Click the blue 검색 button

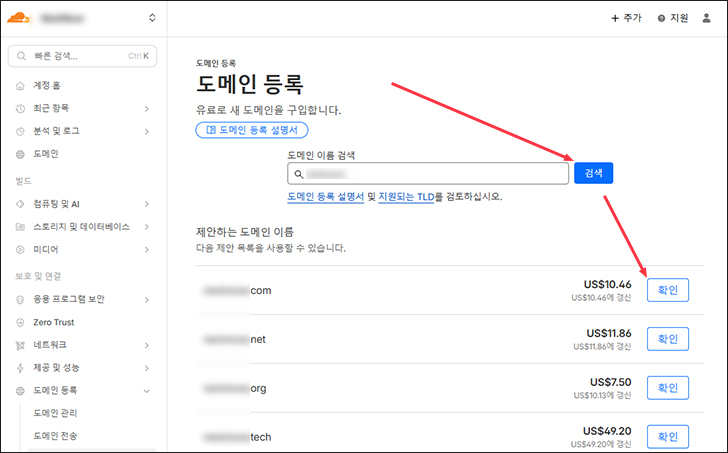pyautogui.click(x=593, y=173)
